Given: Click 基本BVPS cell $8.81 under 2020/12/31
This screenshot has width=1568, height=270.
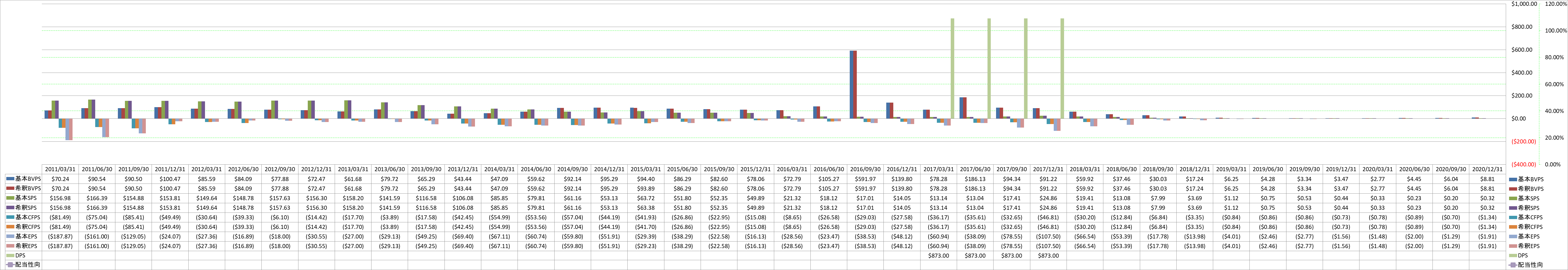Looking at the screenshot, I should pyautogui.click(x=1488, y=179).
